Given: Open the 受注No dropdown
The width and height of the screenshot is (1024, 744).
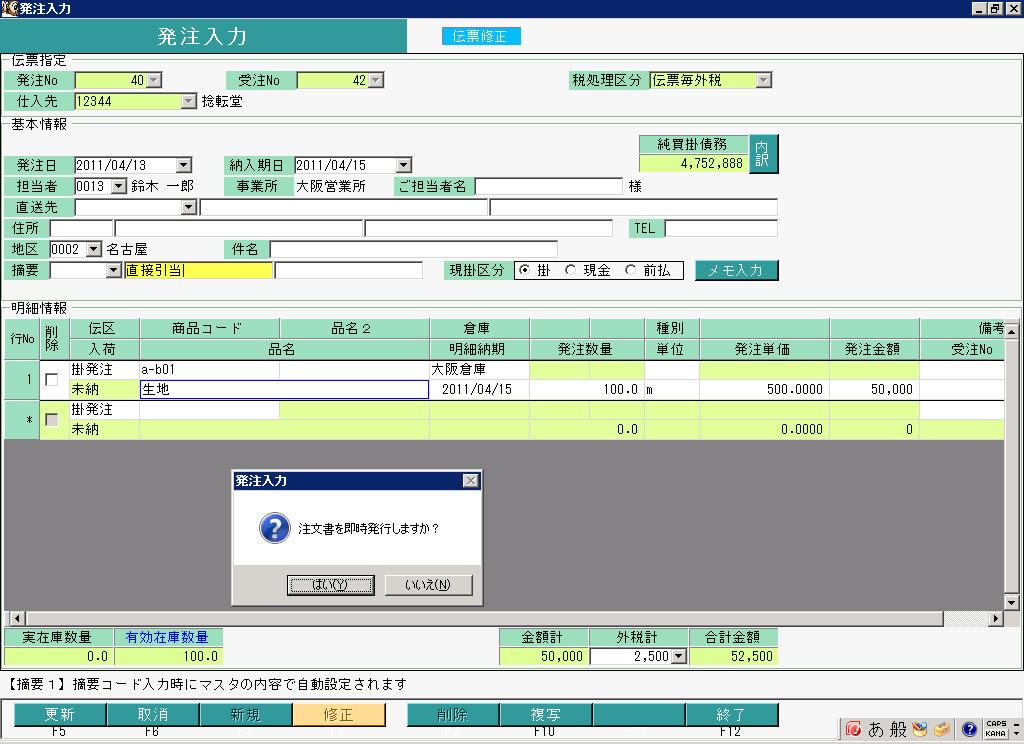Looking at the screenshot, I should click(x=376, y=80).
